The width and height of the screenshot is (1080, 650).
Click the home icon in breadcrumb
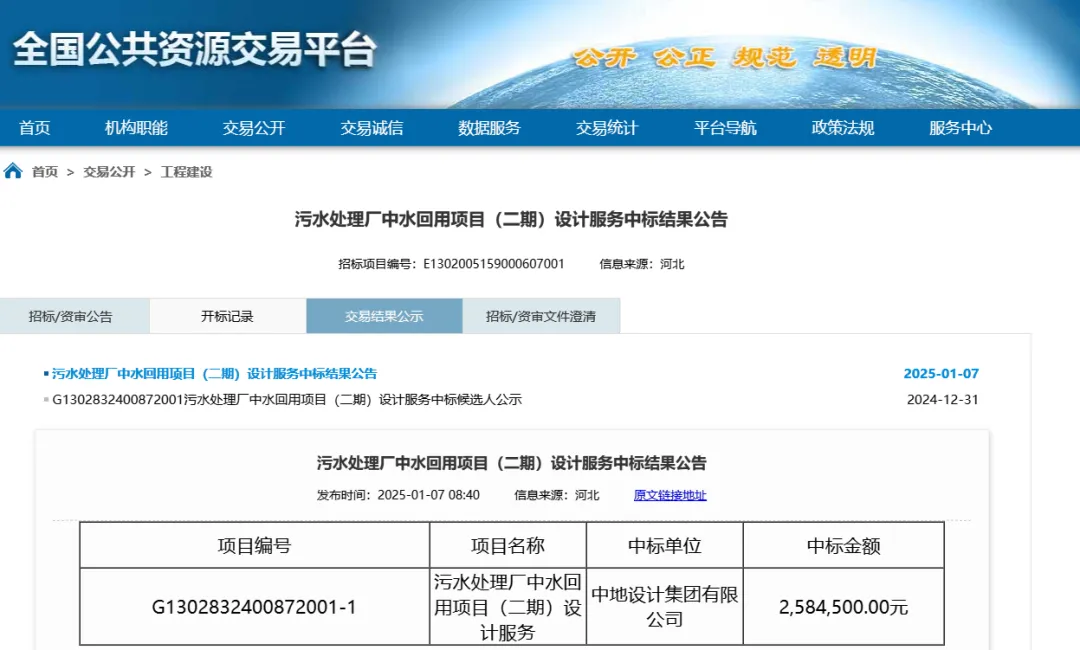coord(13,171)
